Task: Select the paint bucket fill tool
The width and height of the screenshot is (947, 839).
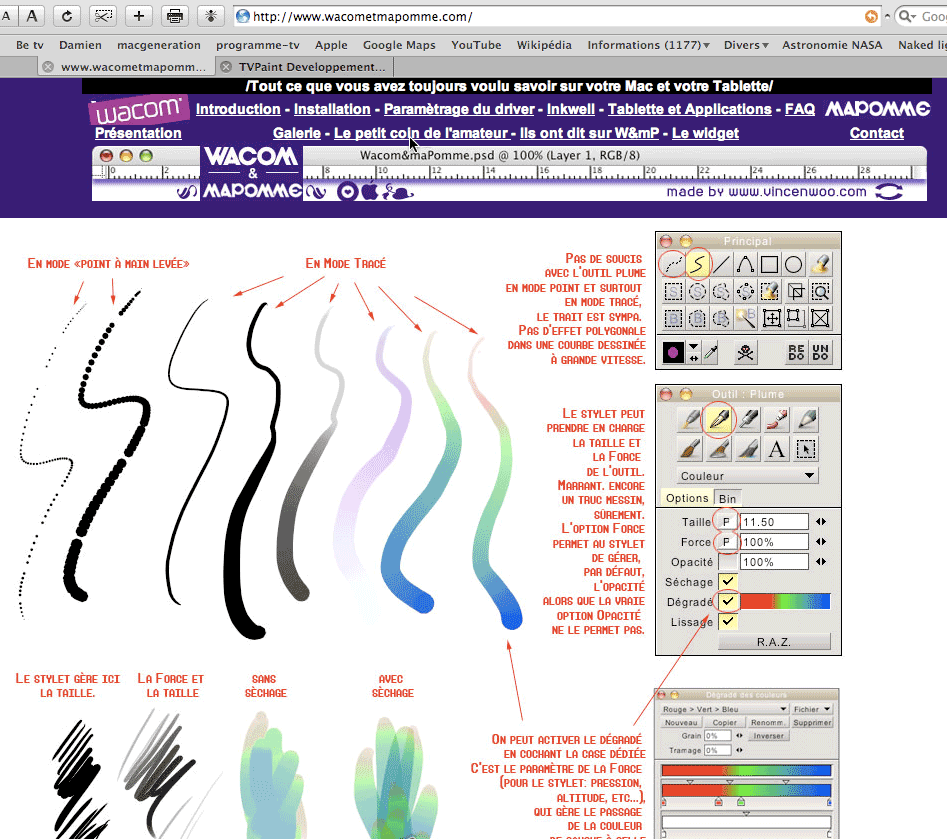Action: coord(820,265)
